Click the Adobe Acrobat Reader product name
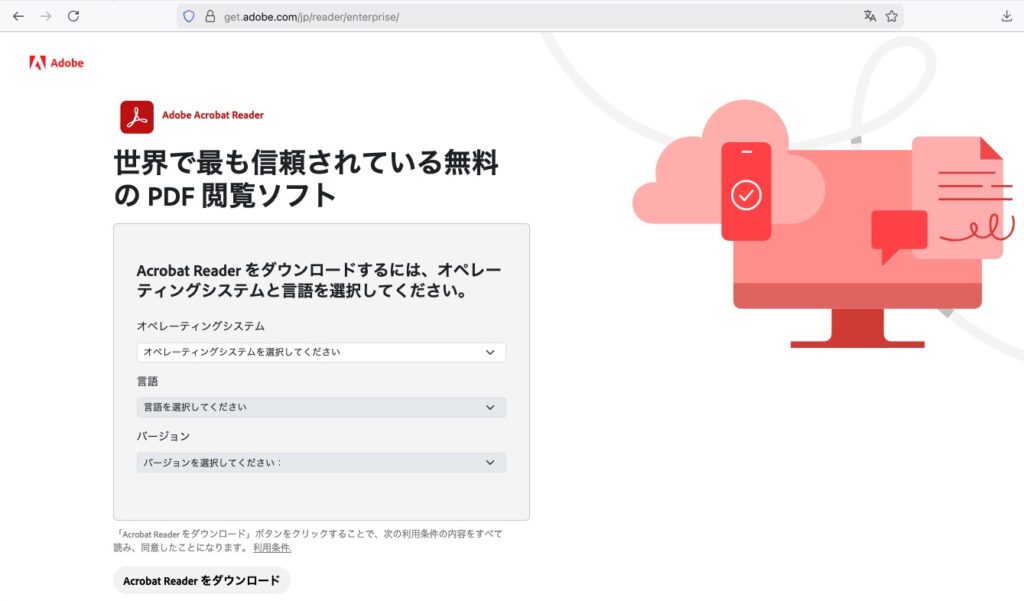The image size is (1024, 601). (x=213, y=115)
